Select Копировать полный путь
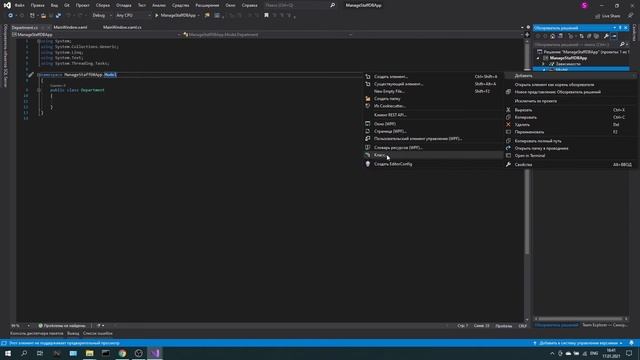This screenshot has height=360, width=640. pos(571,141)
